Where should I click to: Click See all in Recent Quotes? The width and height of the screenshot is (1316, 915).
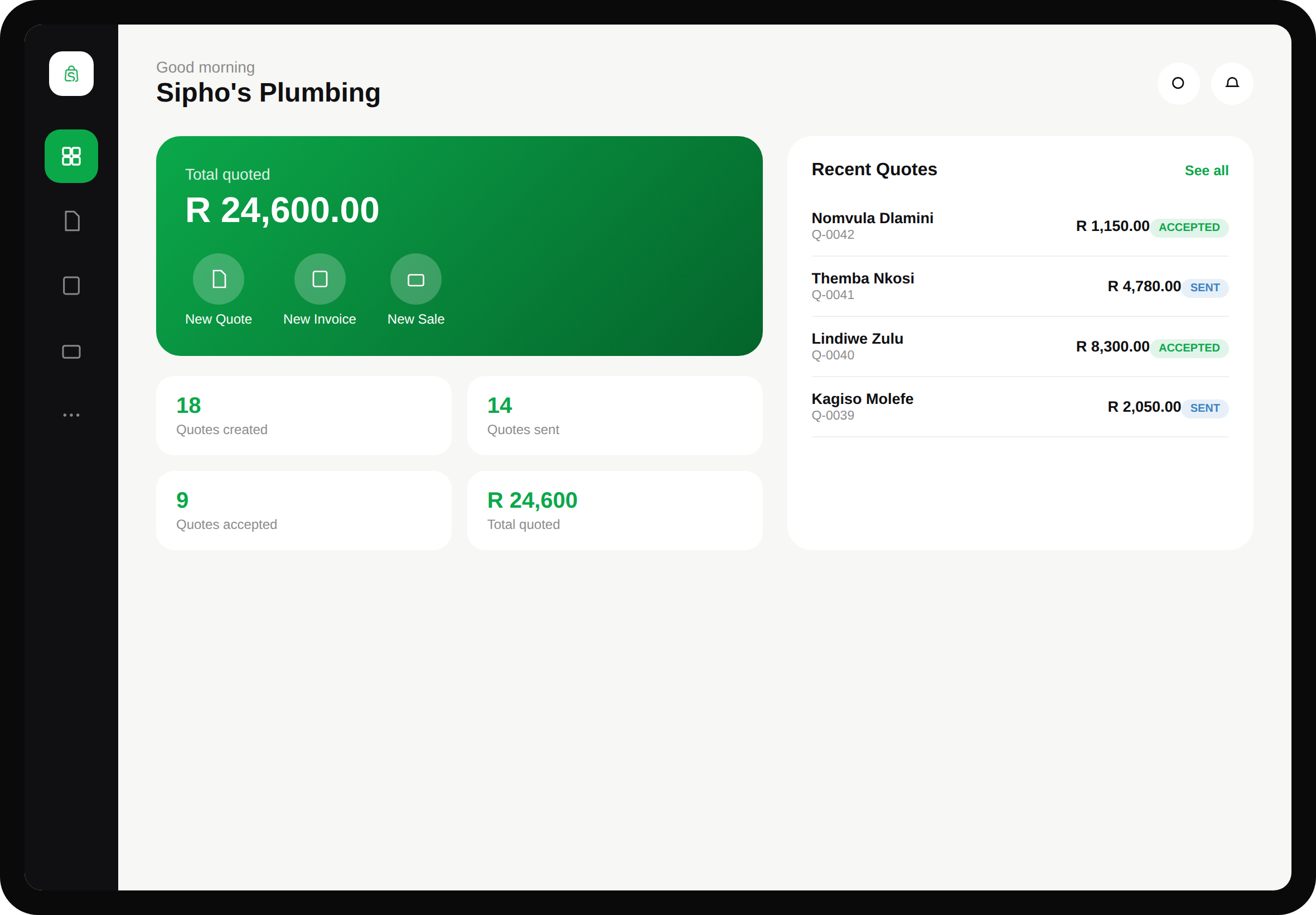coord(1206,170)
